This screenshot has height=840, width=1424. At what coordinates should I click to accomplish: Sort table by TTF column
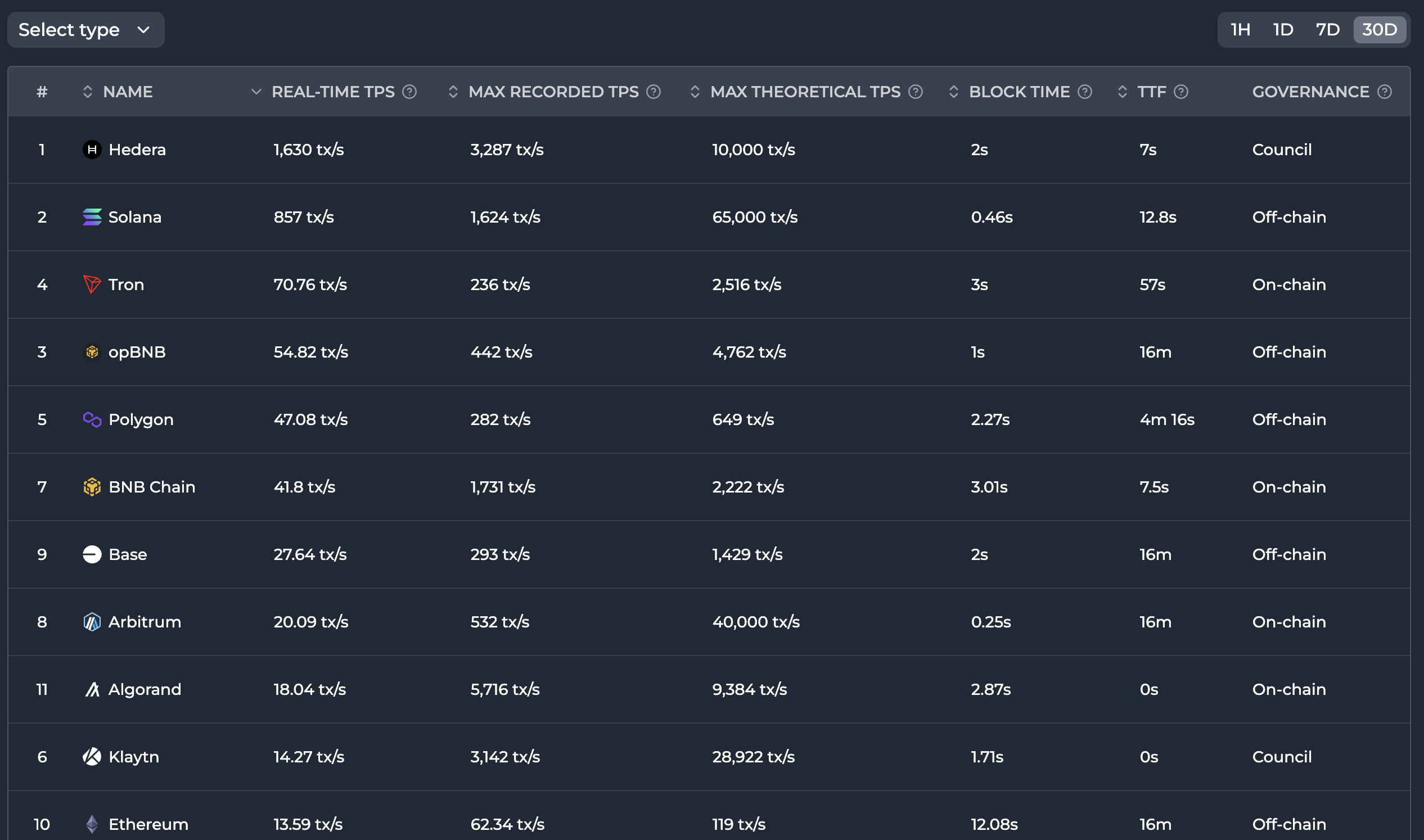click(1122, 92)
